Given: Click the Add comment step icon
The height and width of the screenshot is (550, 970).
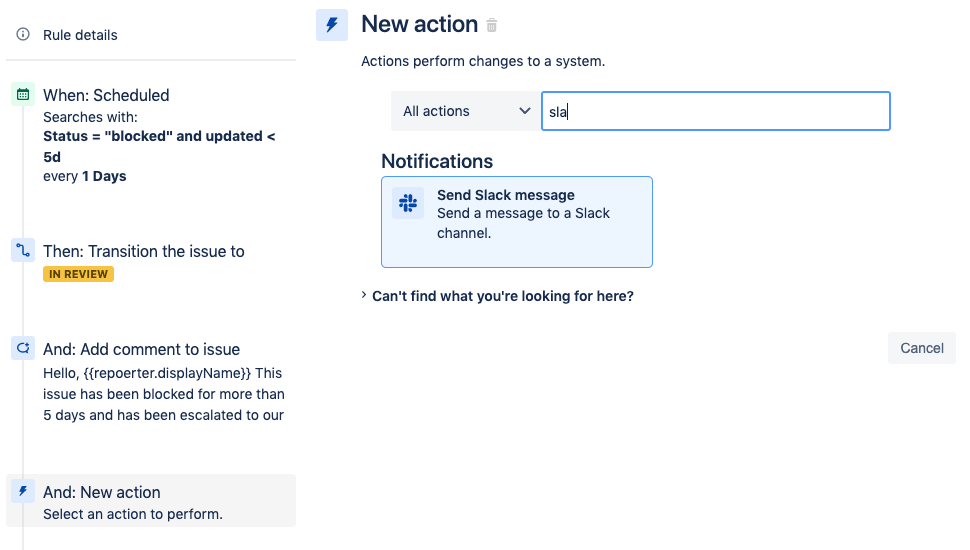Looking at the screenshot, I should point(23,349).
